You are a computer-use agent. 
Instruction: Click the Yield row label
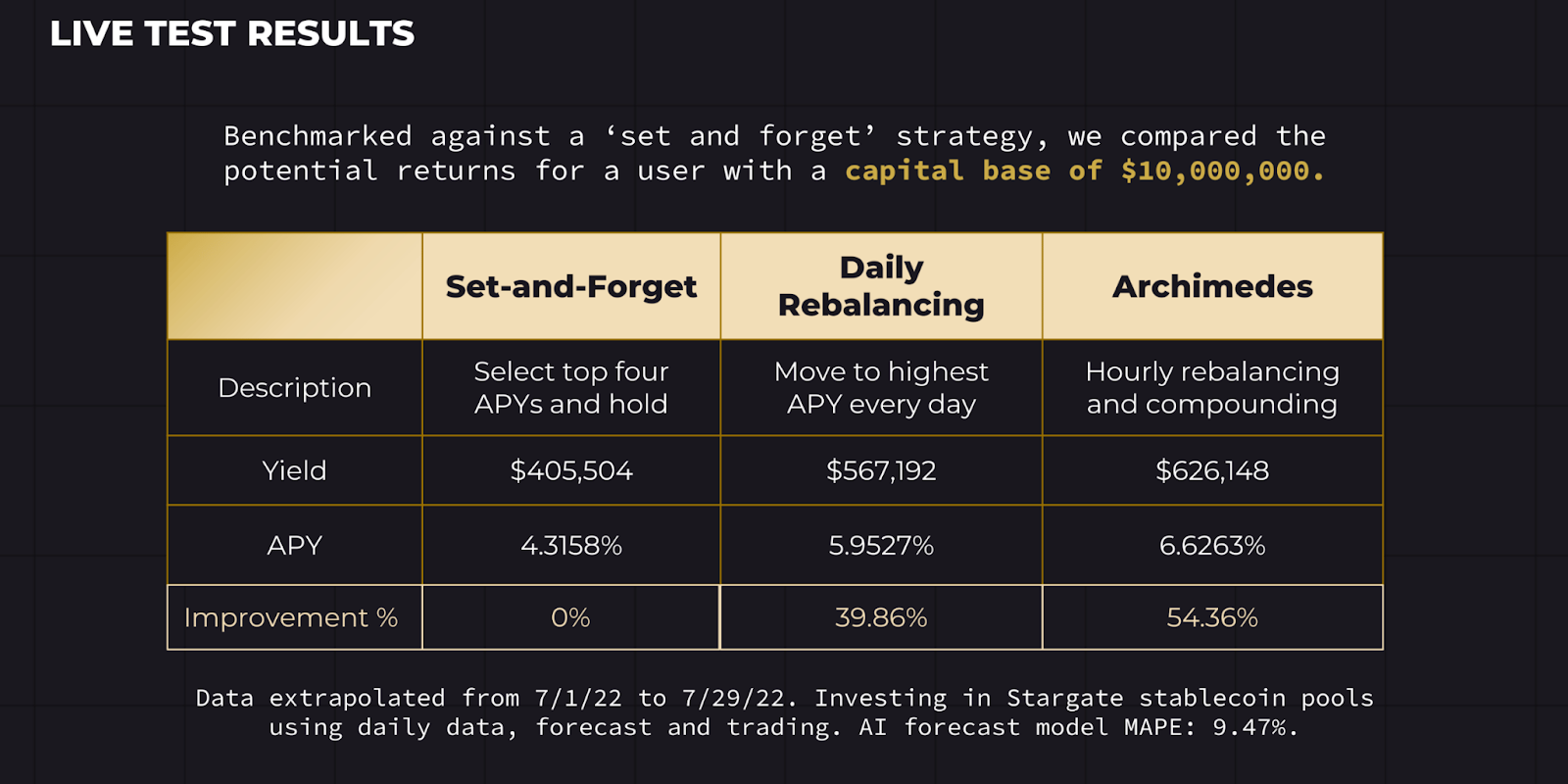pos(294,470)
